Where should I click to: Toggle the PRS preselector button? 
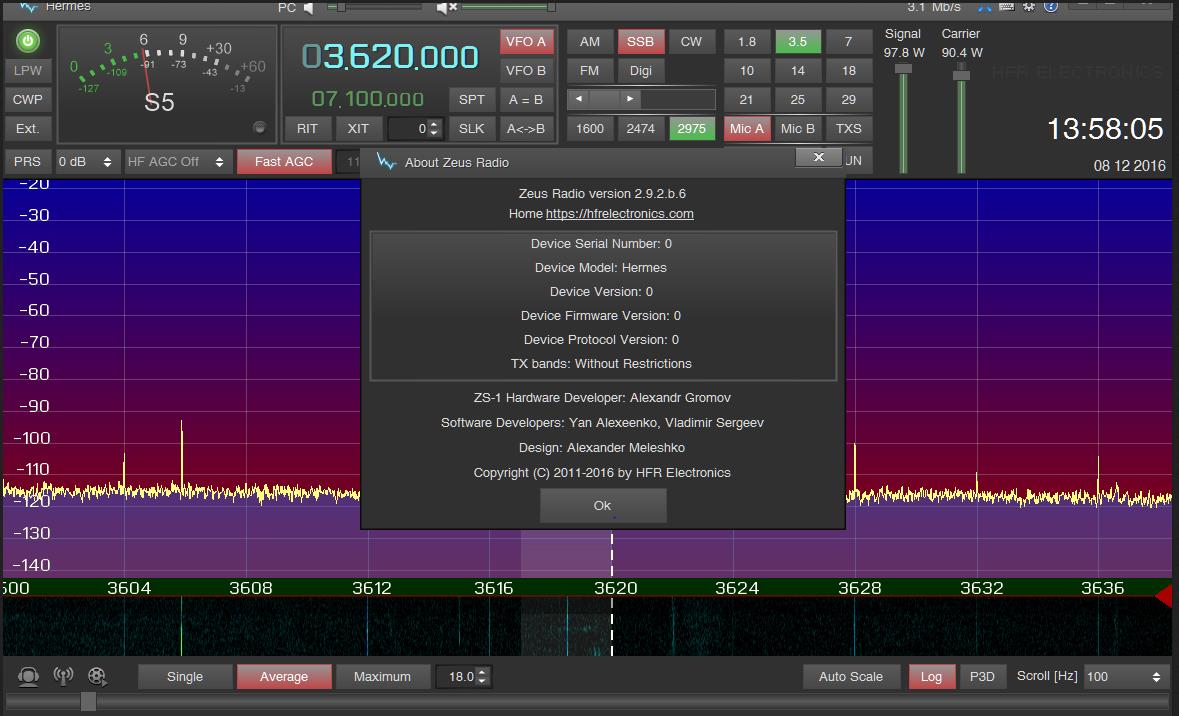click(28, 162)
